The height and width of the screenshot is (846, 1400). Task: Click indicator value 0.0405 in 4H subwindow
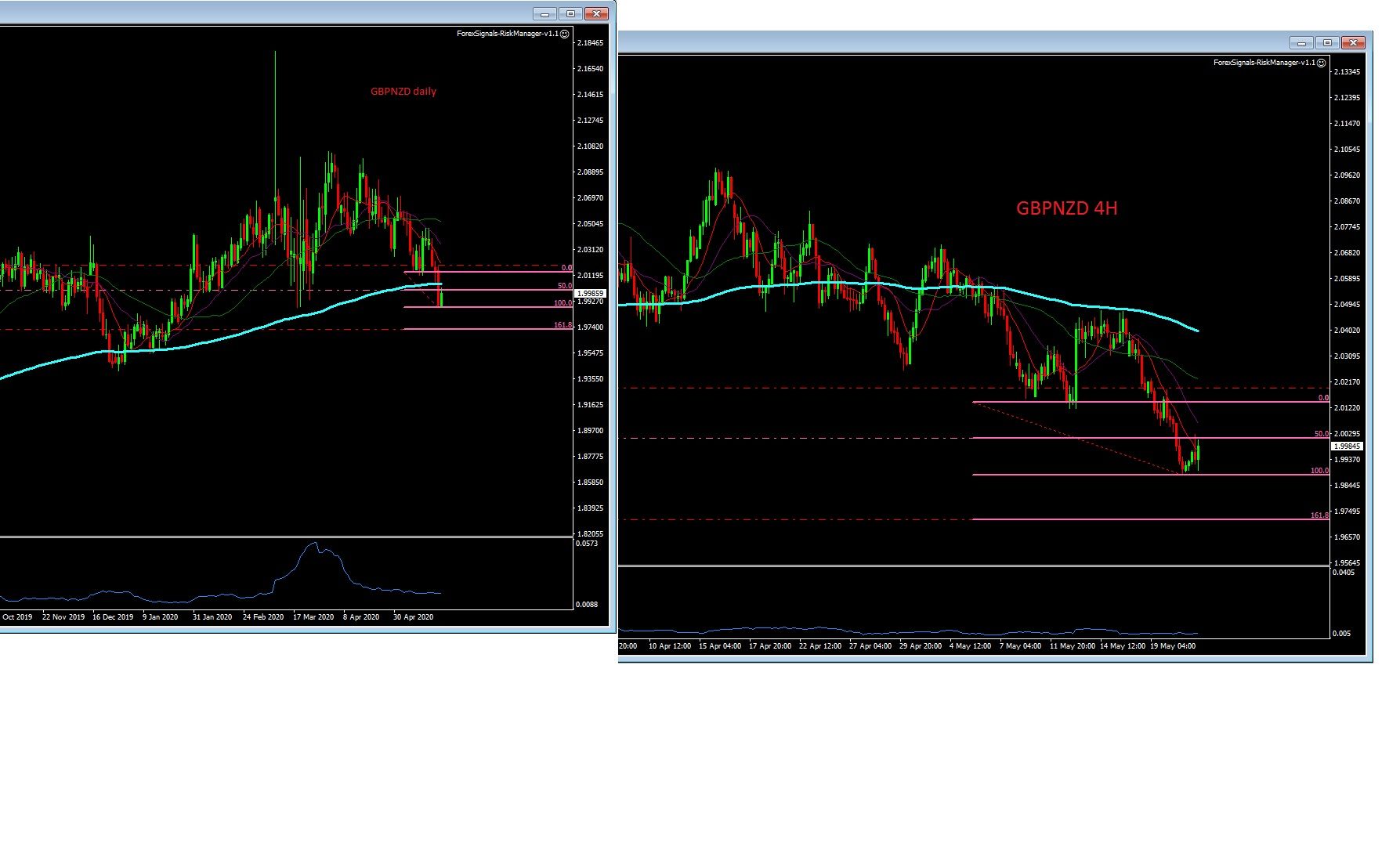pos(1344,573)
